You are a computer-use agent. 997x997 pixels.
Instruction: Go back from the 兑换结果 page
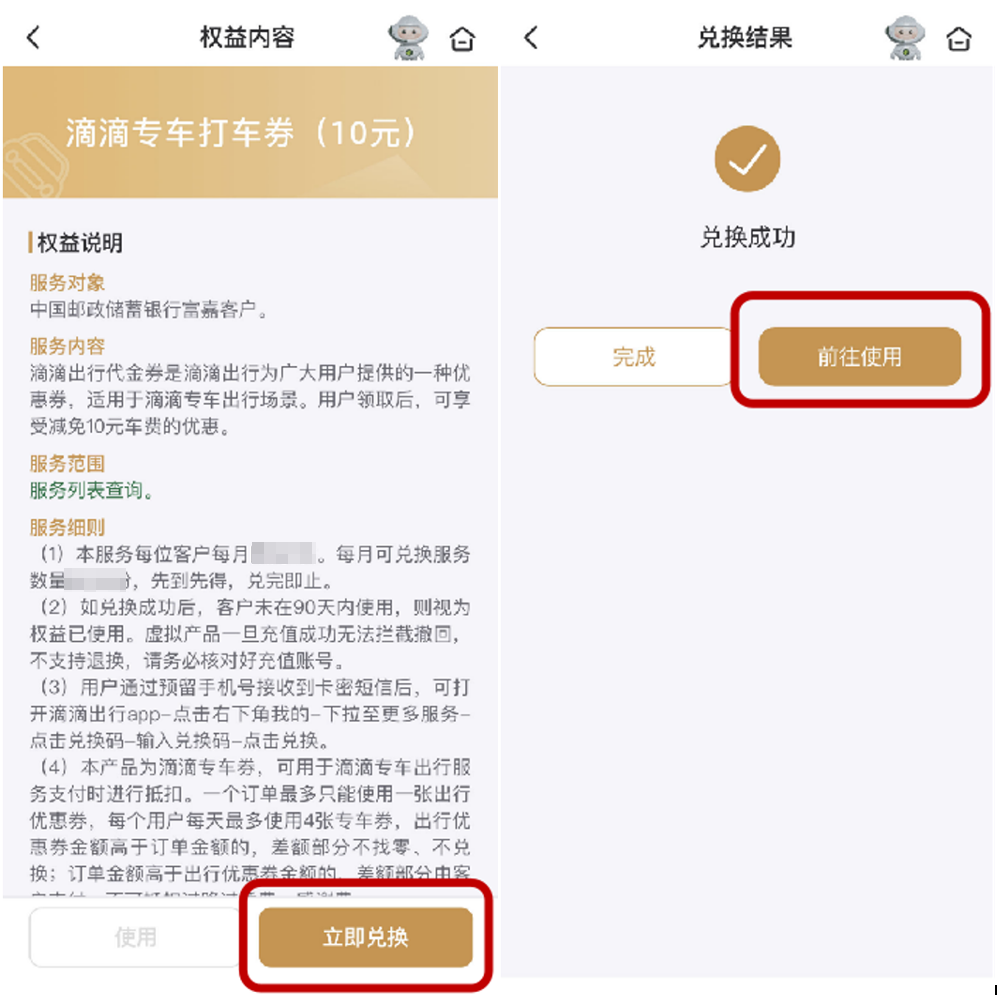coord(532,38)
